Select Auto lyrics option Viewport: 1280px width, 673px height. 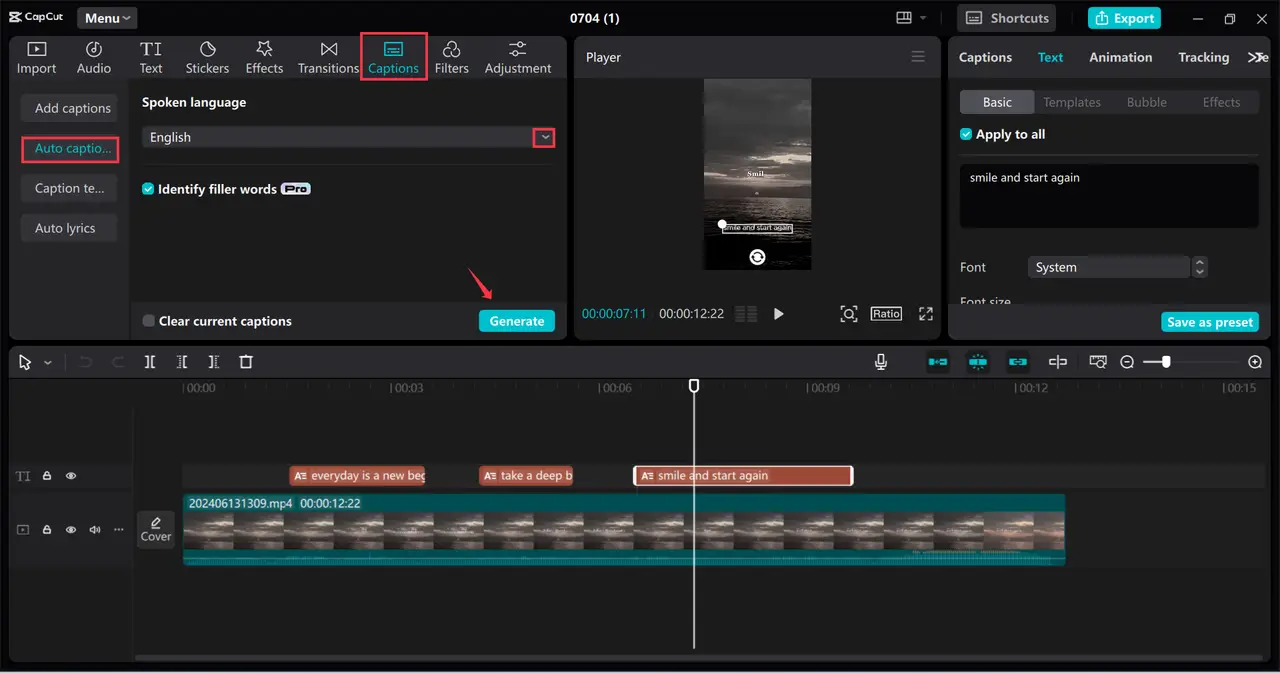[x=69, y=228]
